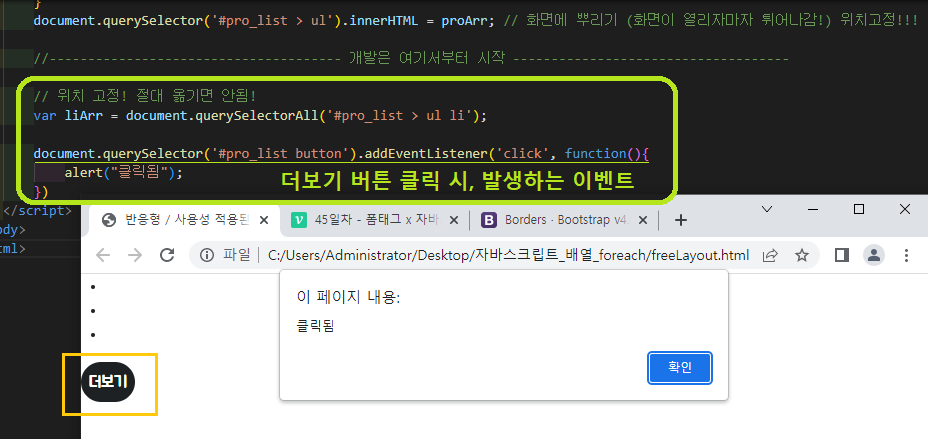Screen dimensions: 928x439
Task: Go forward in browser history
Action: click(135, 255)
